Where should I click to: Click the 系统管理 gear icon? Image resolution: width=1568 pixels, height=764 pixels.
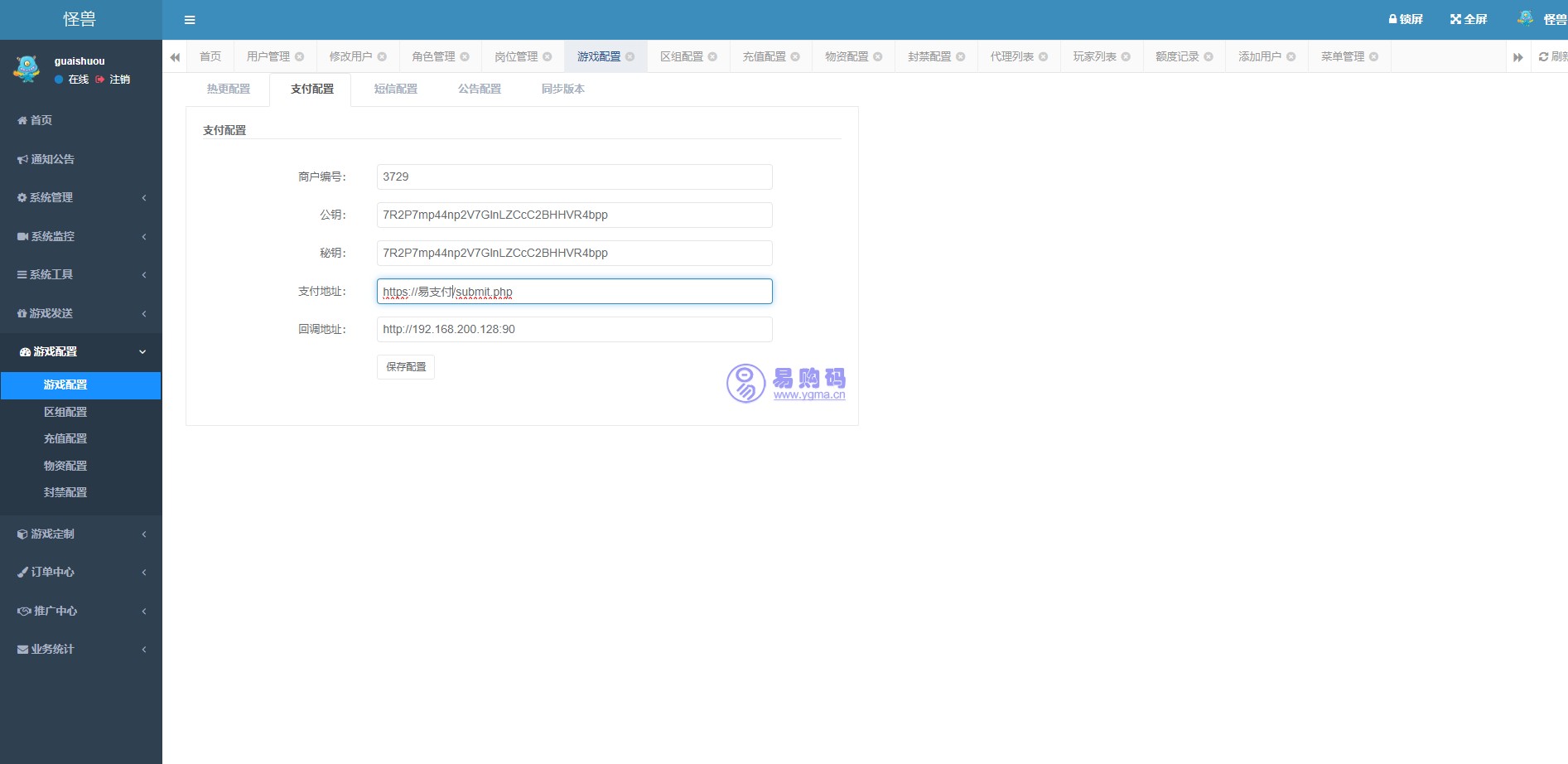[x=21, y=197]
